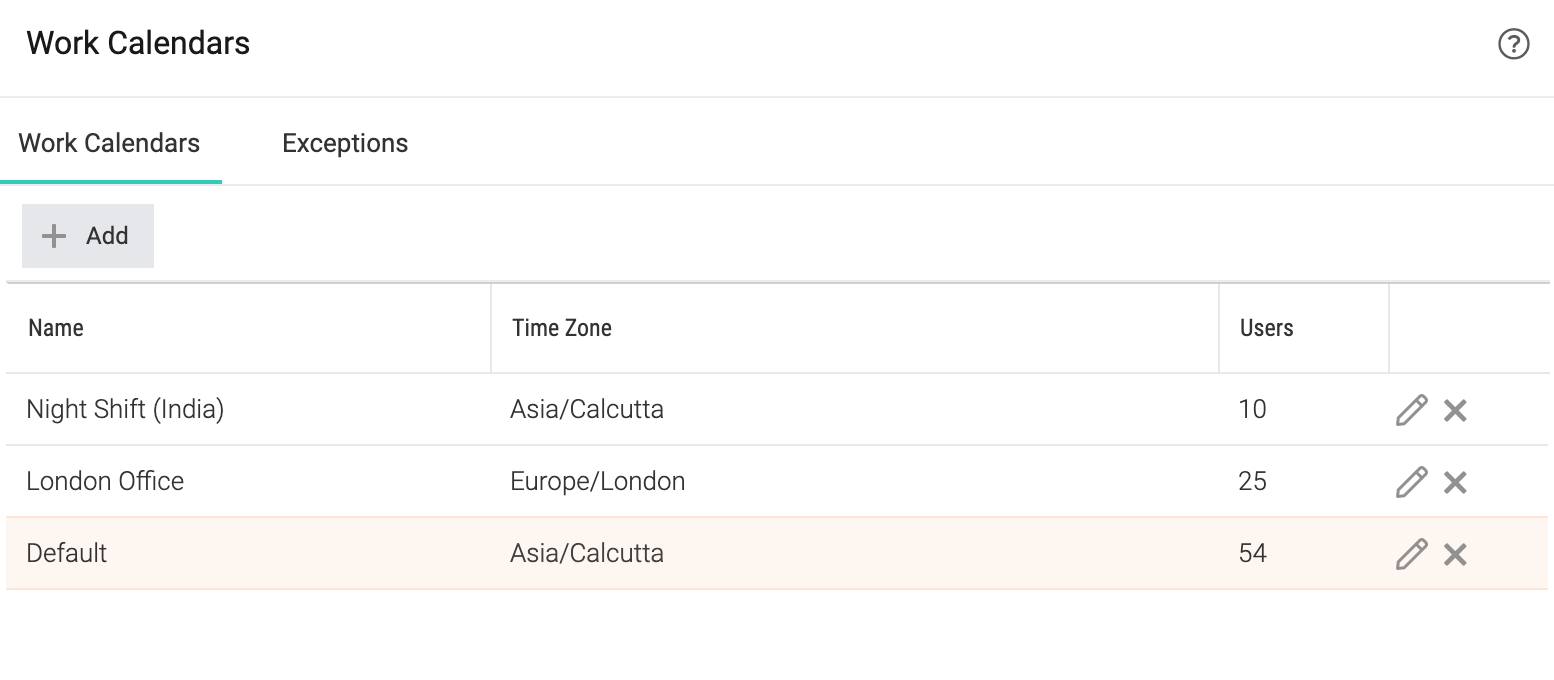1554x680 pixels.
Task: Add a new work calendar
Action: click(88, 236)
